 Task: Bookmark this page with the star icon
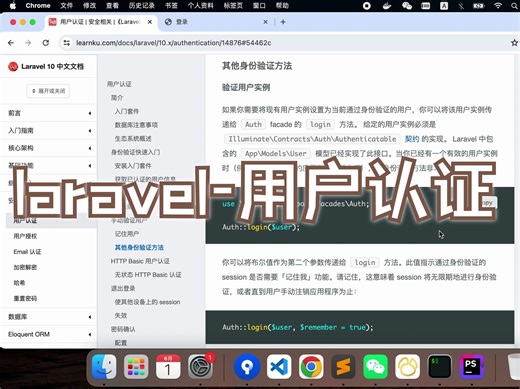(514, 43)
